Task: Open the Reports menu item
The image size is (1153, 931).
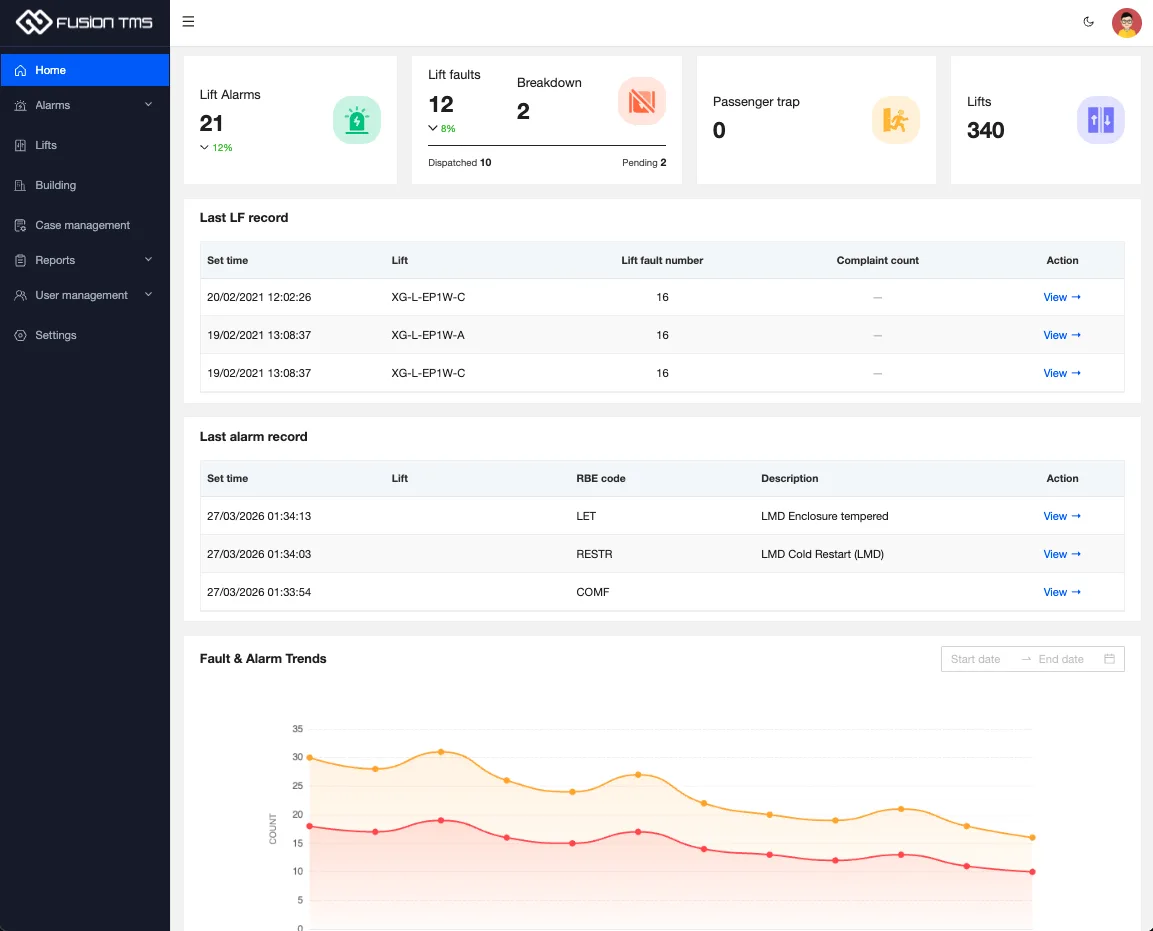Action: (85, 260)
